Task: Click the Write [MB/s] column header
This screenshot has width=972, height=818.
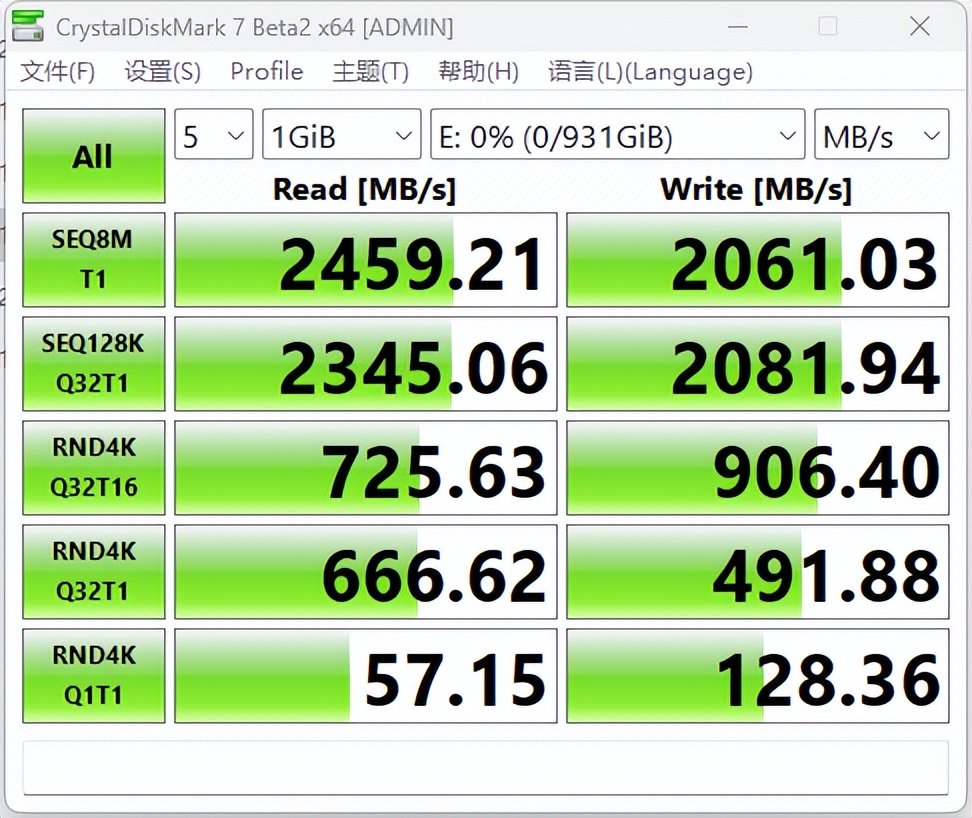Action: [756, 189]
